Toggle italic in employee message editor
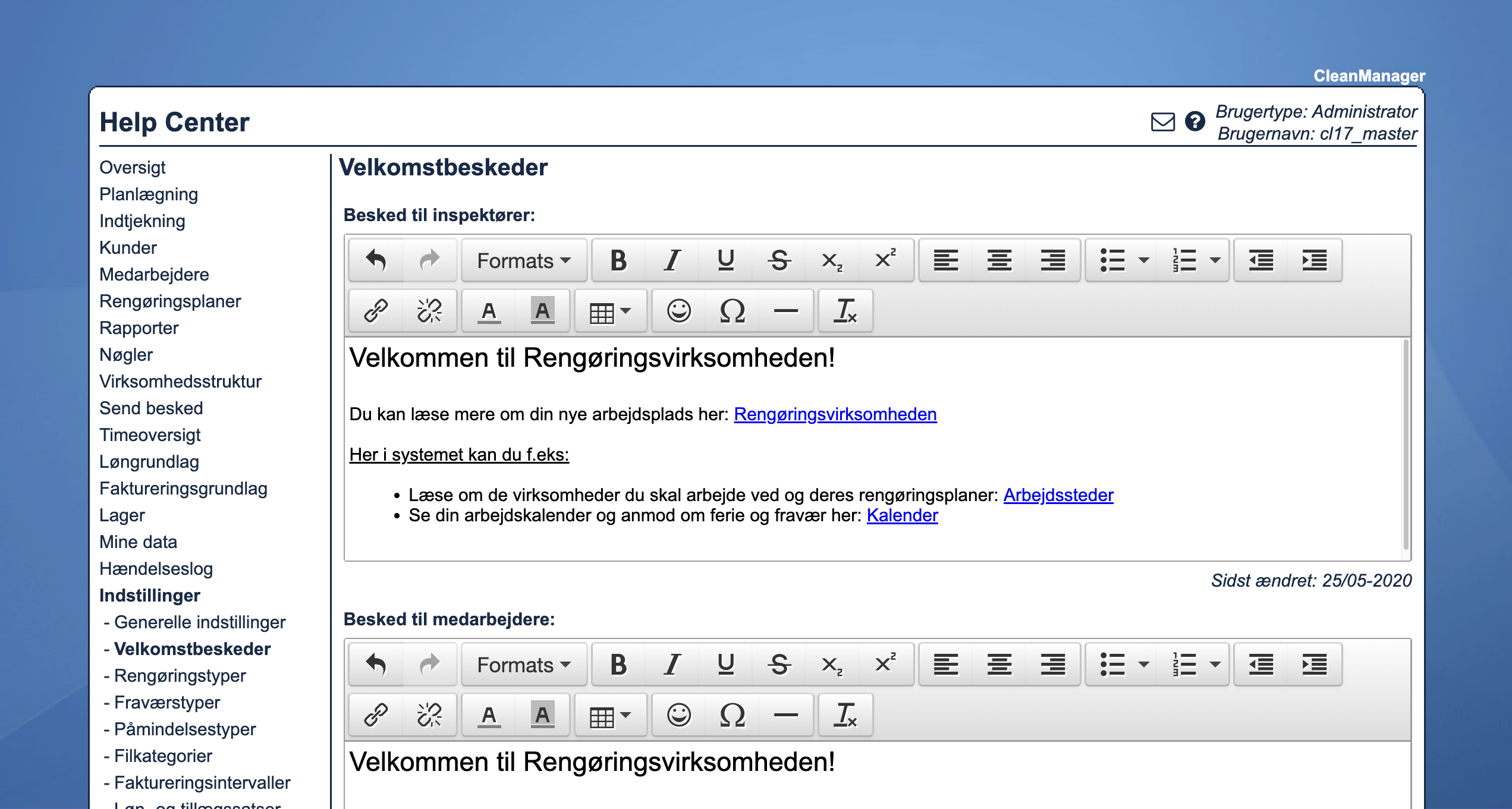This screenshot has width=1512, height=809. tap(672, 665)
